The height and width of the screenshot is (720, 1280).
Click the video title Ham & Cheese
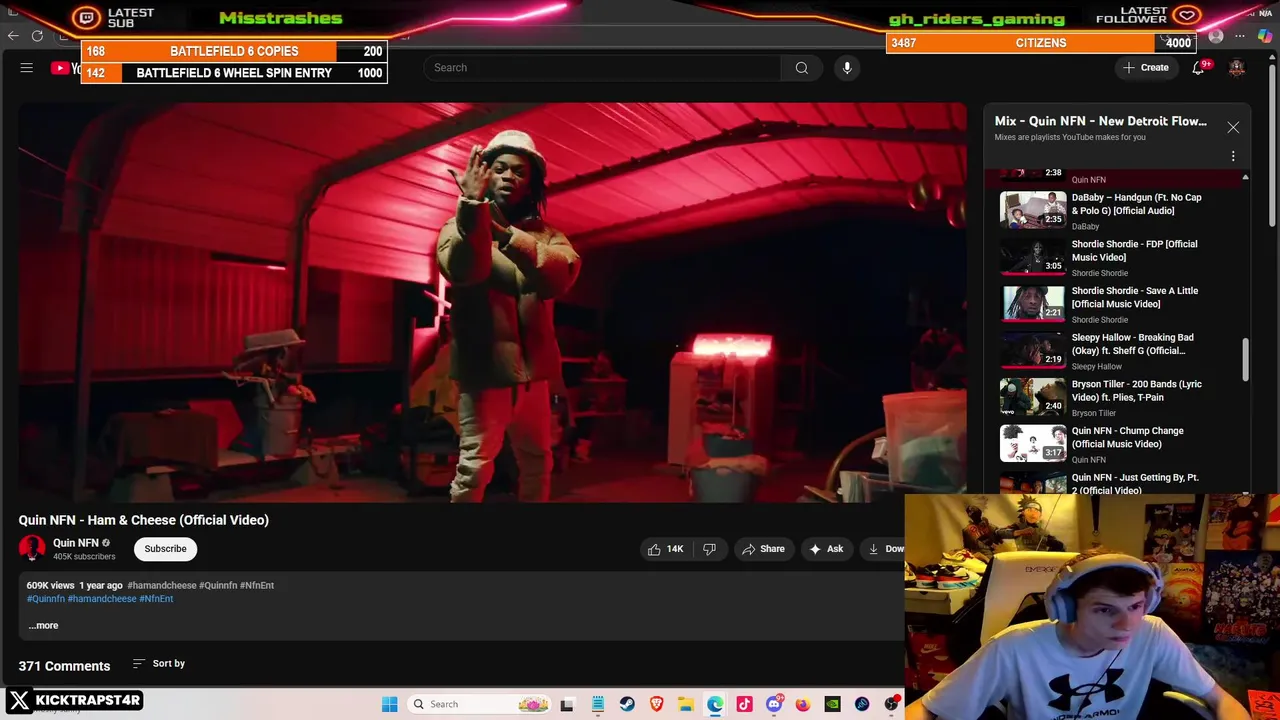pos(144,520)
